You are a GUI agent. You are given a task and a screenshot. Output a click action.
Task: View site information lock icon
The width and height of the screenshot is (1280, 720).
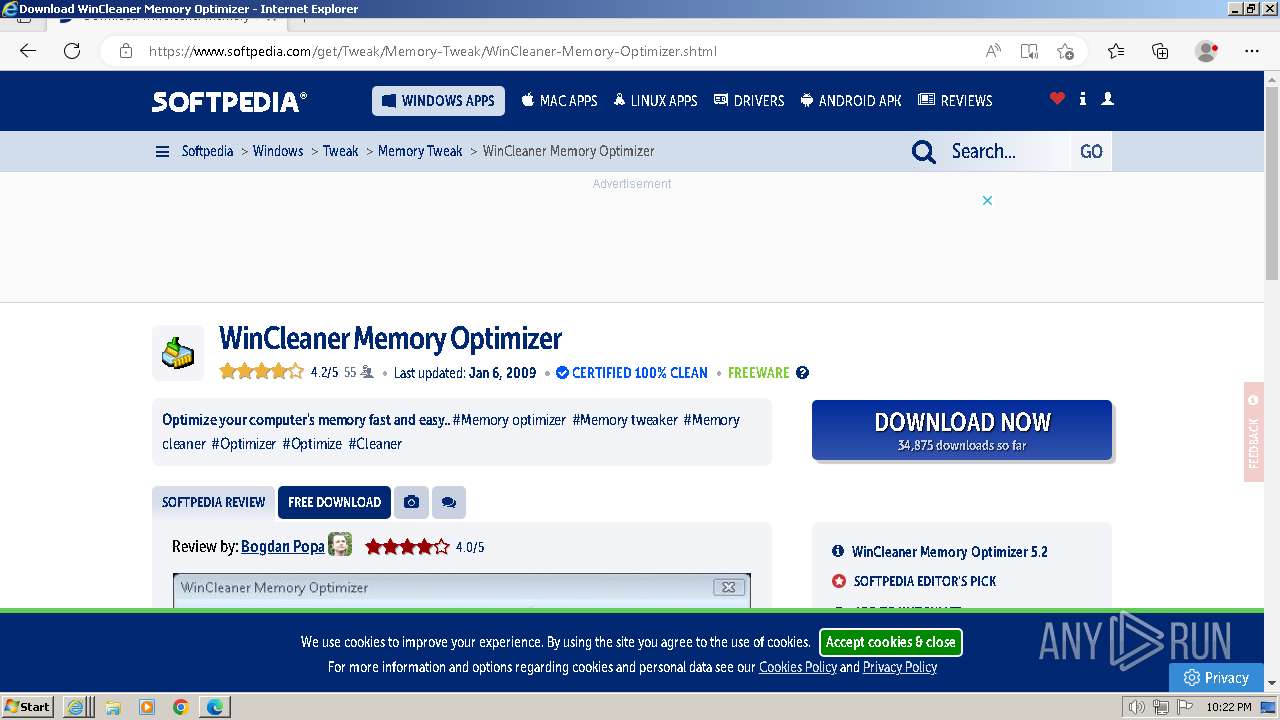coord(126,51)
